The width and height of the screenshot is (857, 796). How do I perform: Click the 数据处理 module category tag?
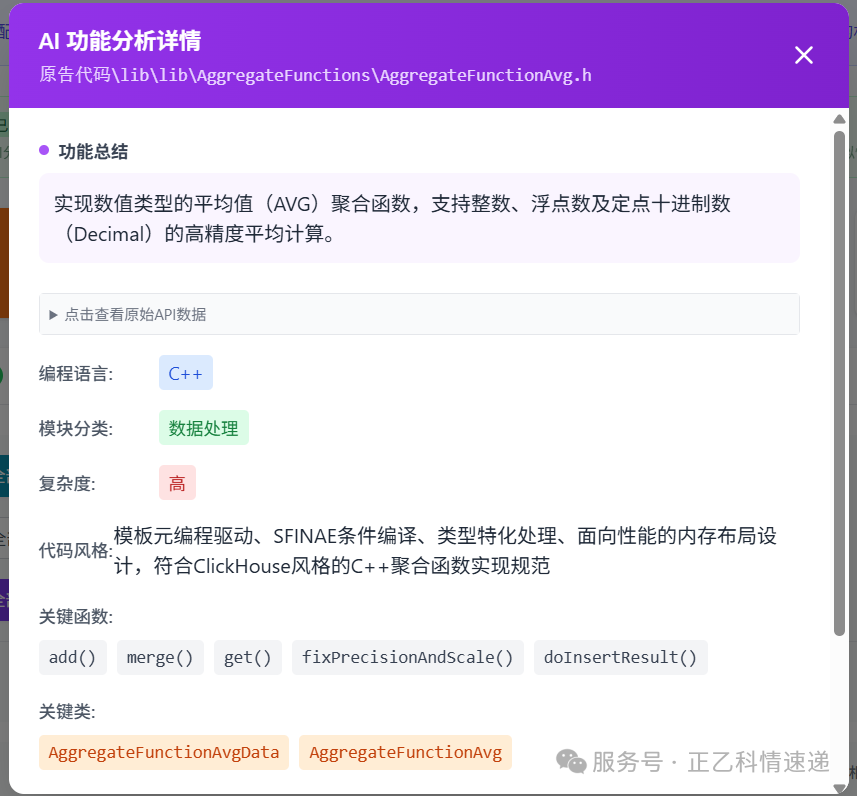[x=204, y=428]
